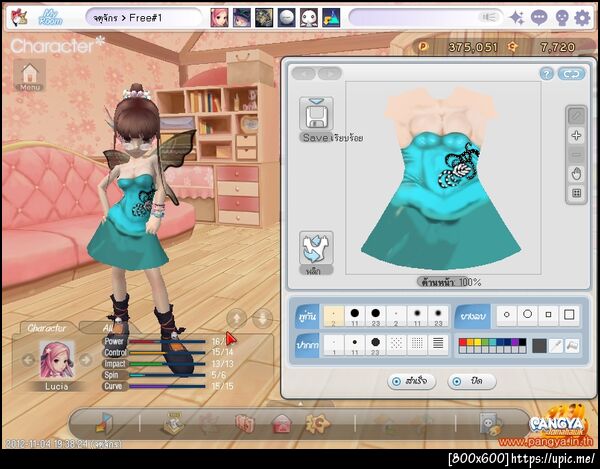Select the highlighted brush size 2
Screen dimensions: 600x469
pyautogui.click(x=334, y=316)
